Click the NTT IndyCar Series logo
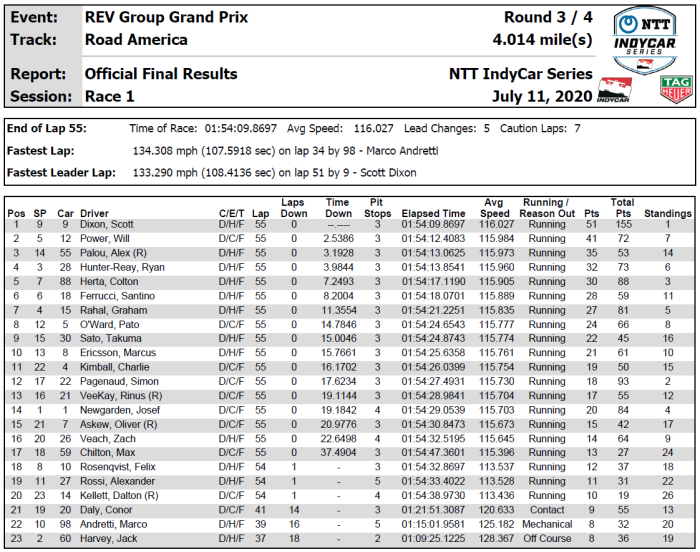 click(645, 37)
